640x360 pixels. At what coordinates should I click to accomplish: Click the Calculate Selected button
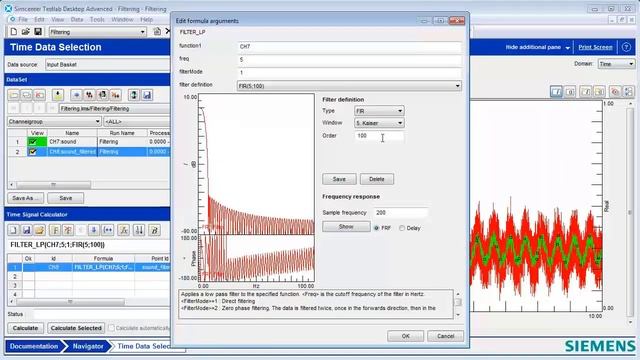pyautogui.click(x=76, y=328)
